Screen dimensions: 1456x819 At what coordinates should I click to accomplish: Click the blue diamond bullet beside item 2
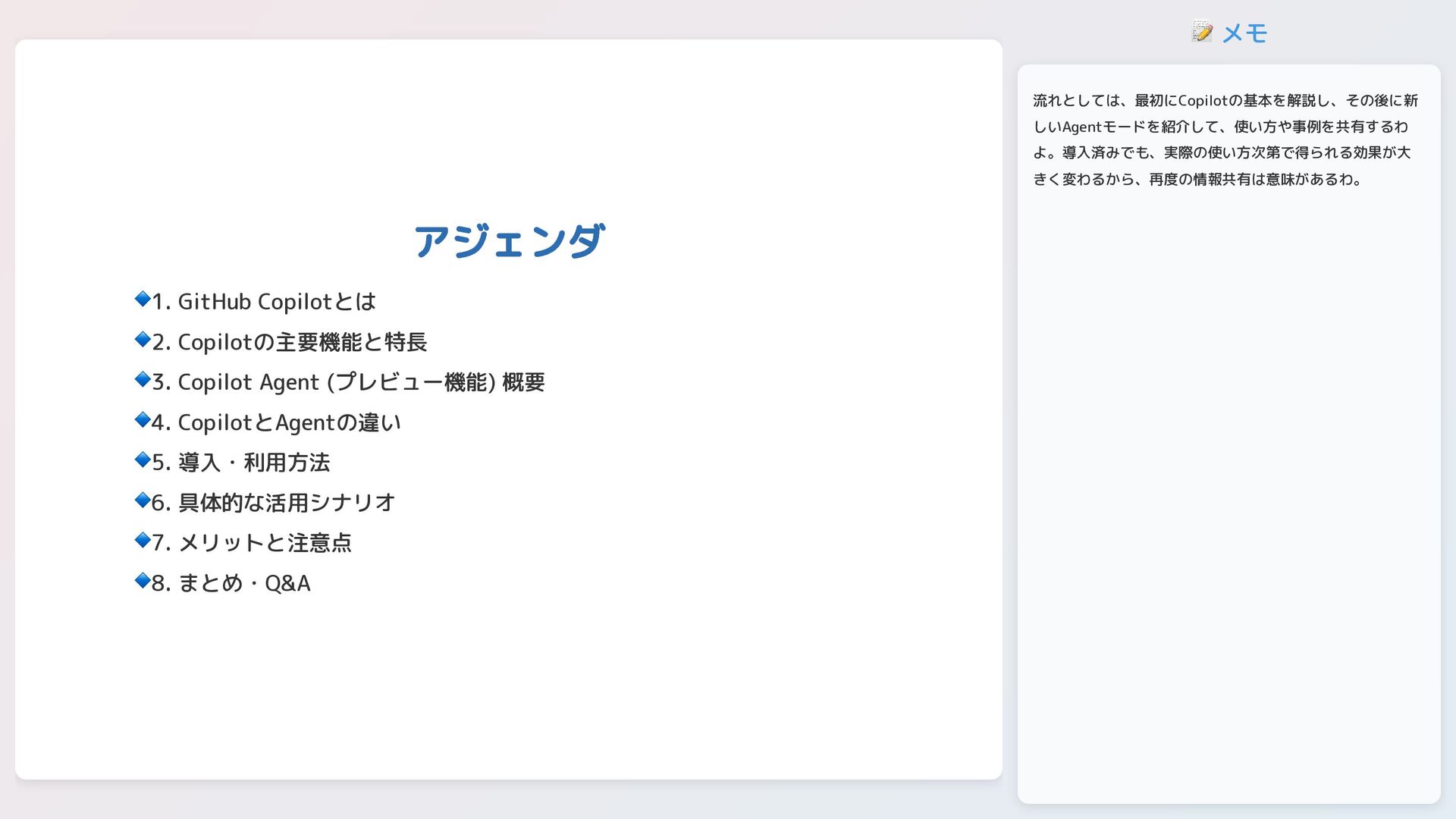[x=143, y=339]
